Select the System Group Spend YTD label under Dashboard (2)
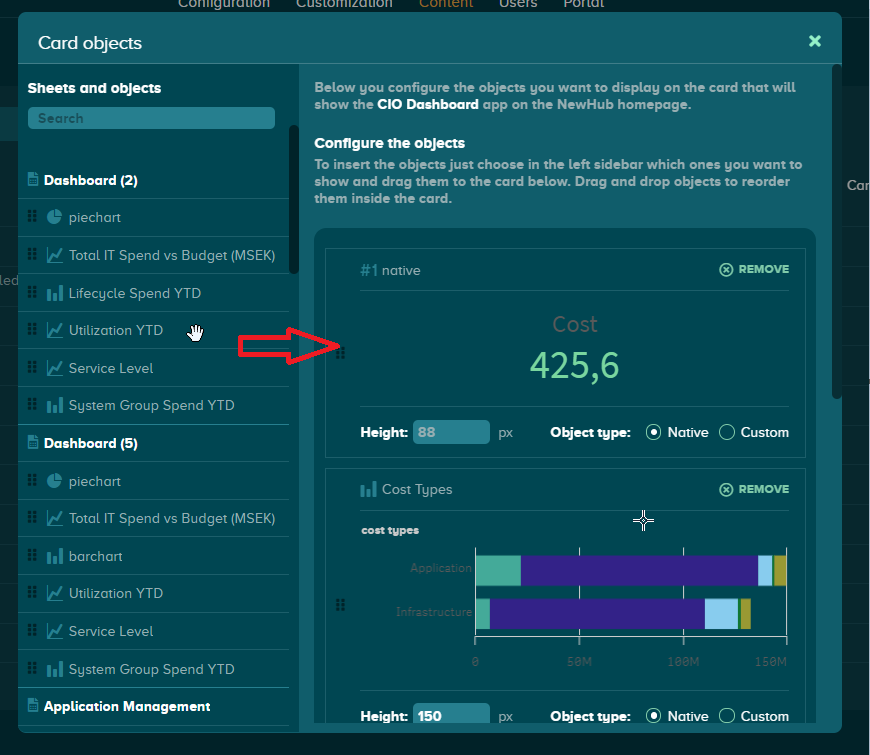 click(151, 406)
